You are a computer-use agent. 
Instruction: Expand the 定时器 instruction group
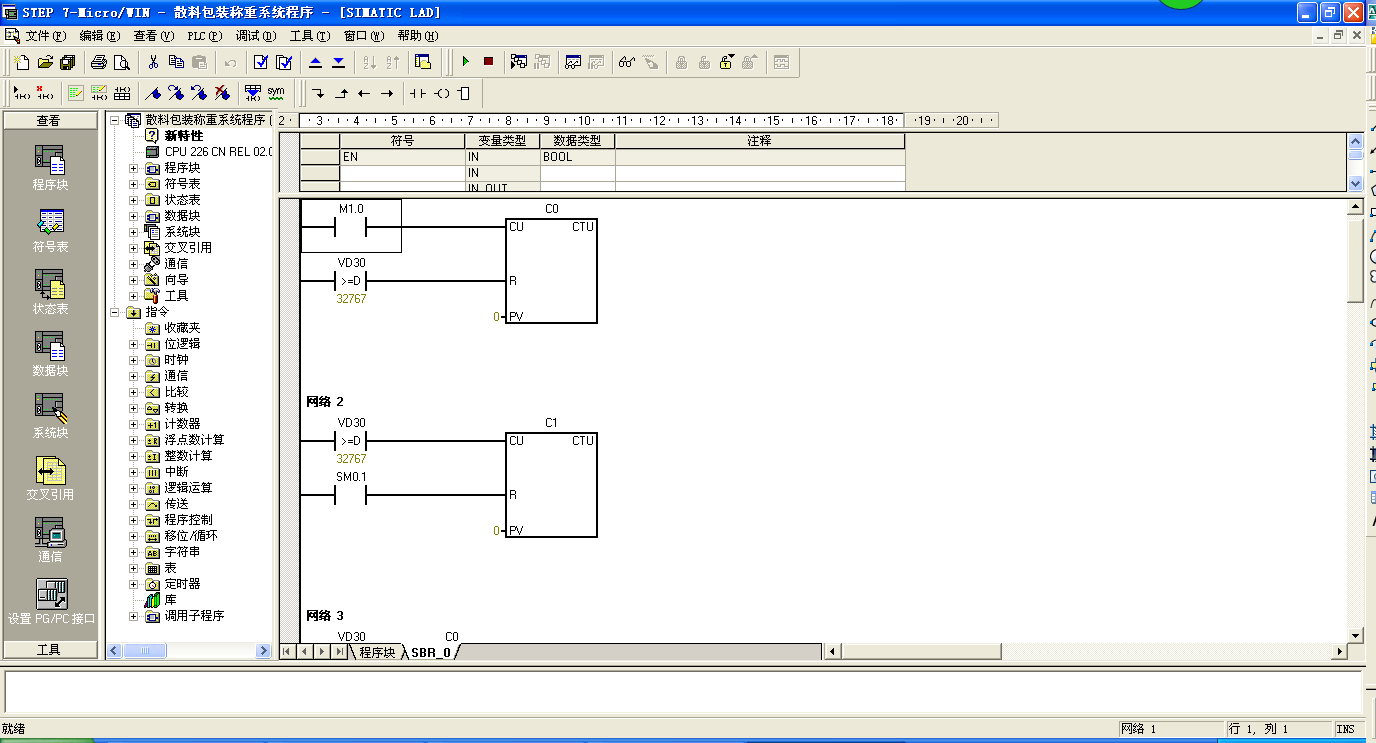point(134,584)
